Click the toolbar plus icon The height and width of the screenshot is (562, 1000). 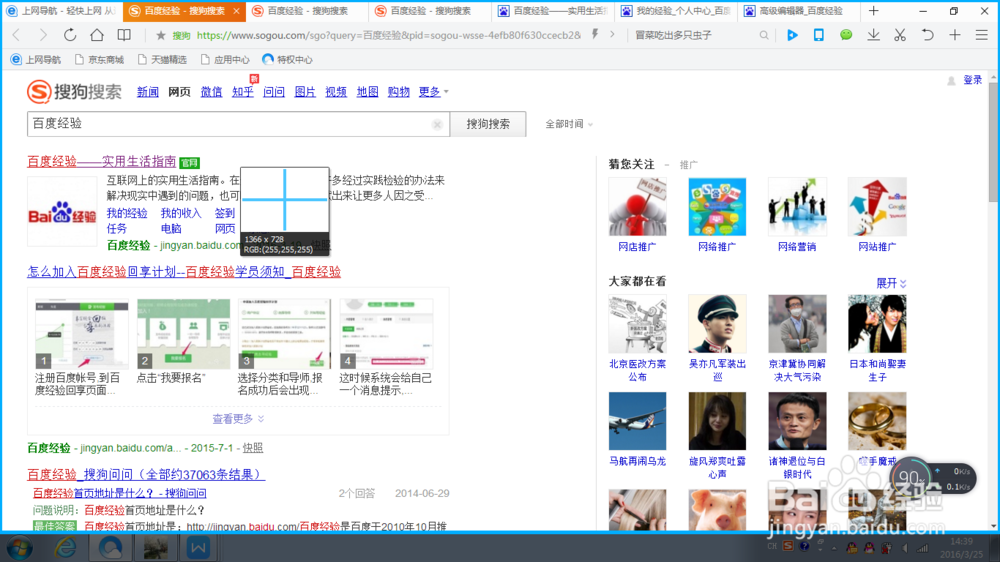(955, 35)
